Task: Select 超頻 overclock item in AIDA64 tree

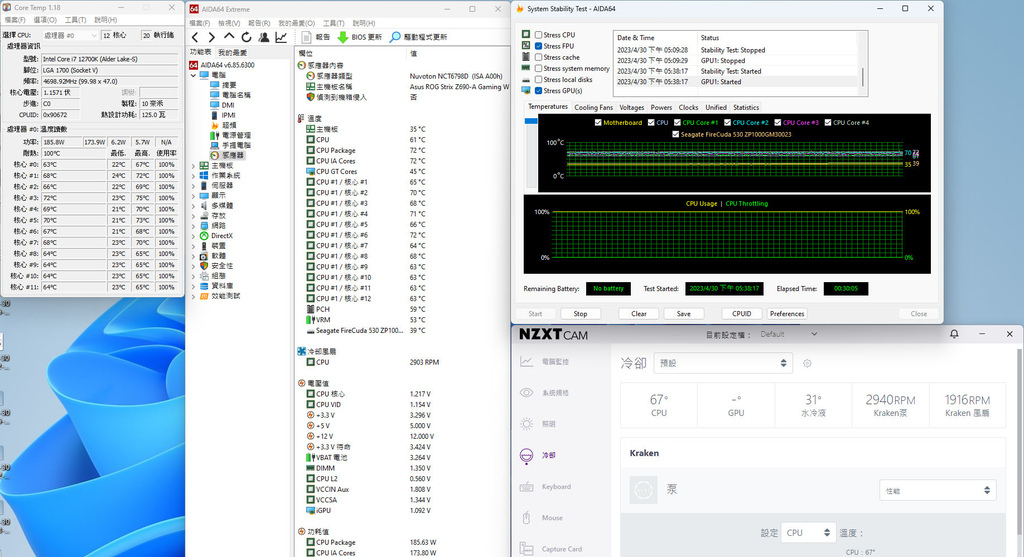Action: pos(223,125)
